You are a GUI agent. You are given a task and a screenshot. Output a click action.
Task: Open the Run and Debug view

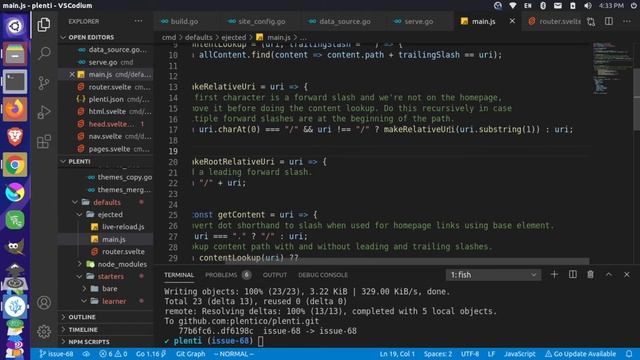pos(44,112)
